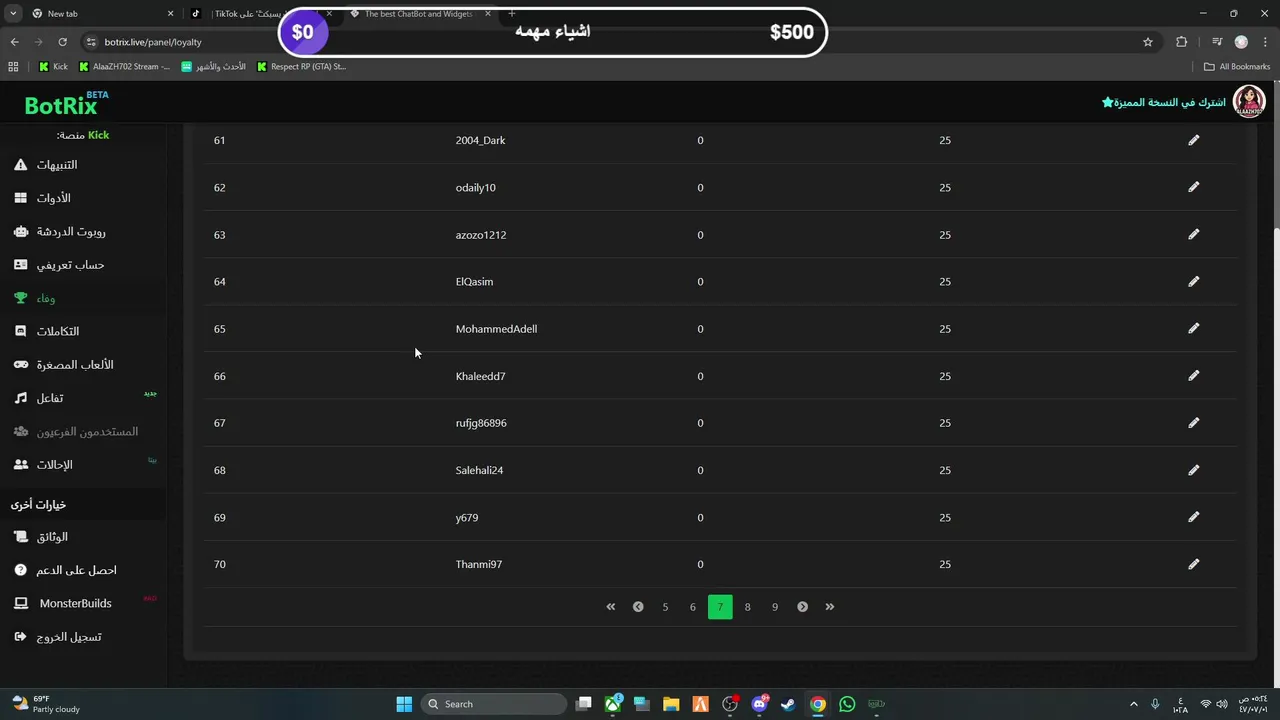The image size is (1280, 720).
Task: Open File Explorer from taskbar
Action: pos(671,704)
